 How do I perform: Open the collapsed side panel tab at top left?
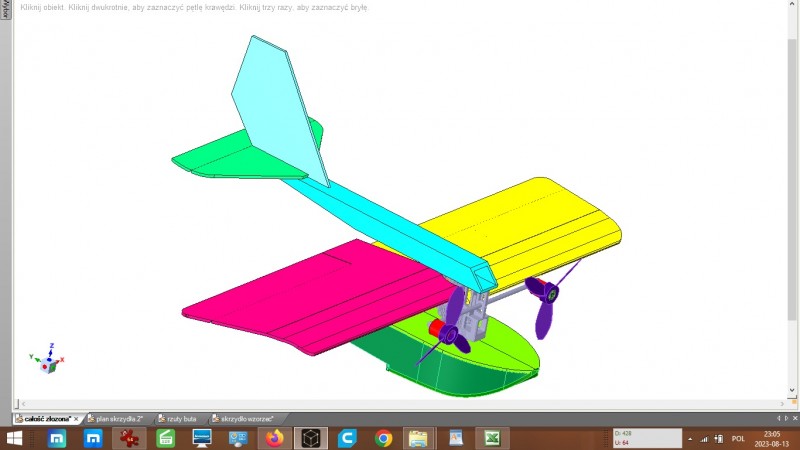[x=5, y=10]
